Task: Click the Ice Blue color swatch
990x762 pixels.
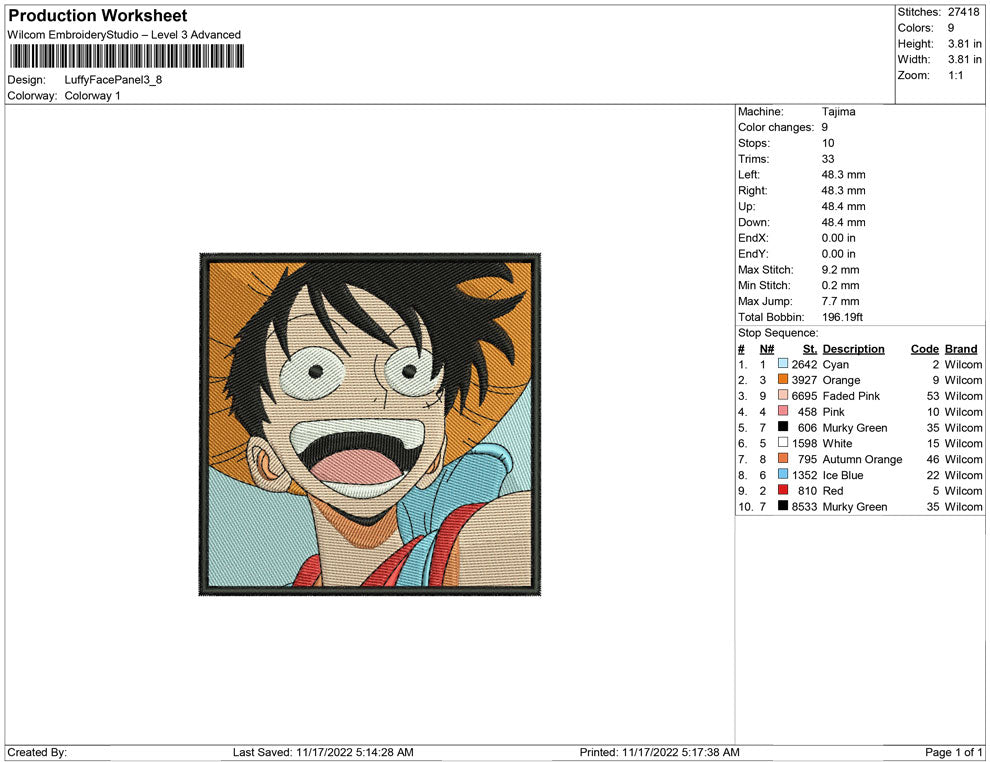Action: point(783,474)
